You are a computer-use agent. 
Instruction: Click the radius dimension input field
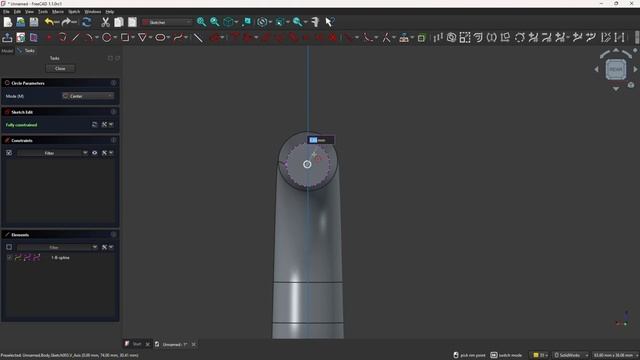pos(321,140)
